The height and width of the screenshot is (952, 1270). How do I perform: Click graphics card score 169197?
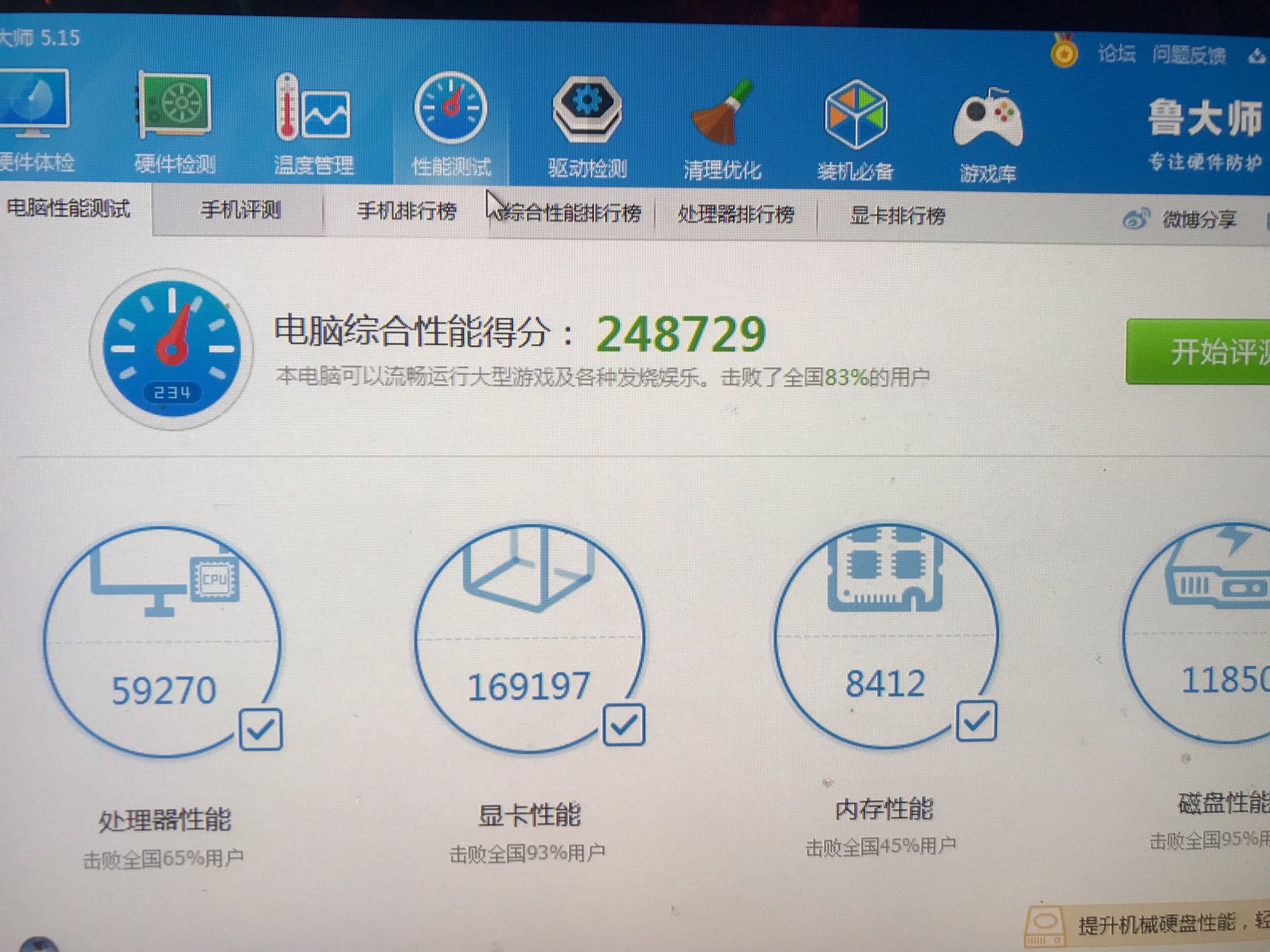tap(528, 687)
